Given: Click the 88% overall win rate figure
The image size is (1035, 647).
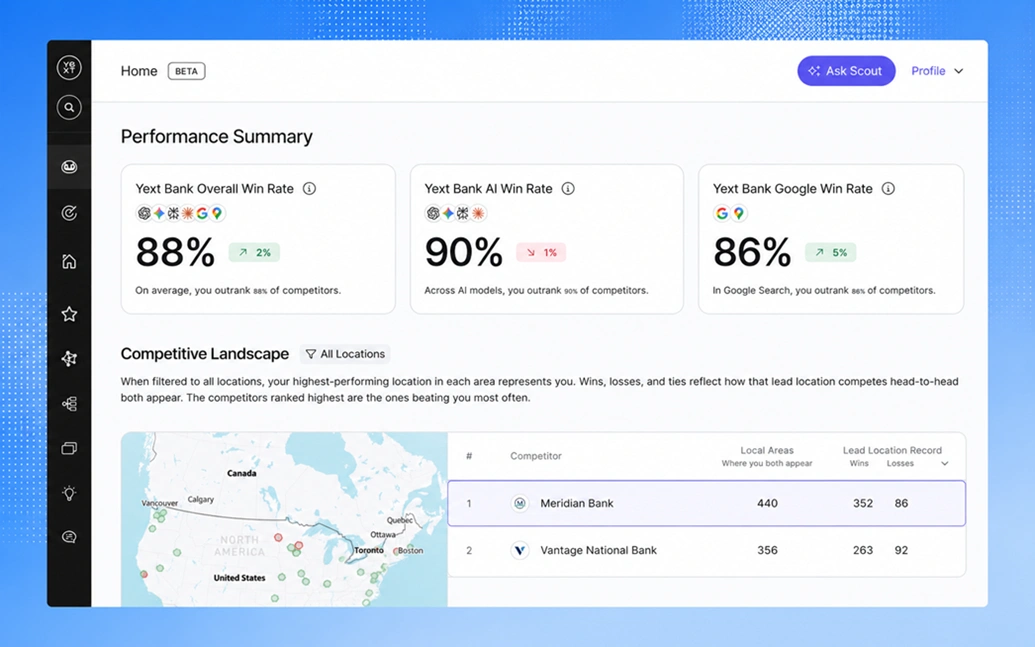Looking at the screenshot, I should (176, 252).
